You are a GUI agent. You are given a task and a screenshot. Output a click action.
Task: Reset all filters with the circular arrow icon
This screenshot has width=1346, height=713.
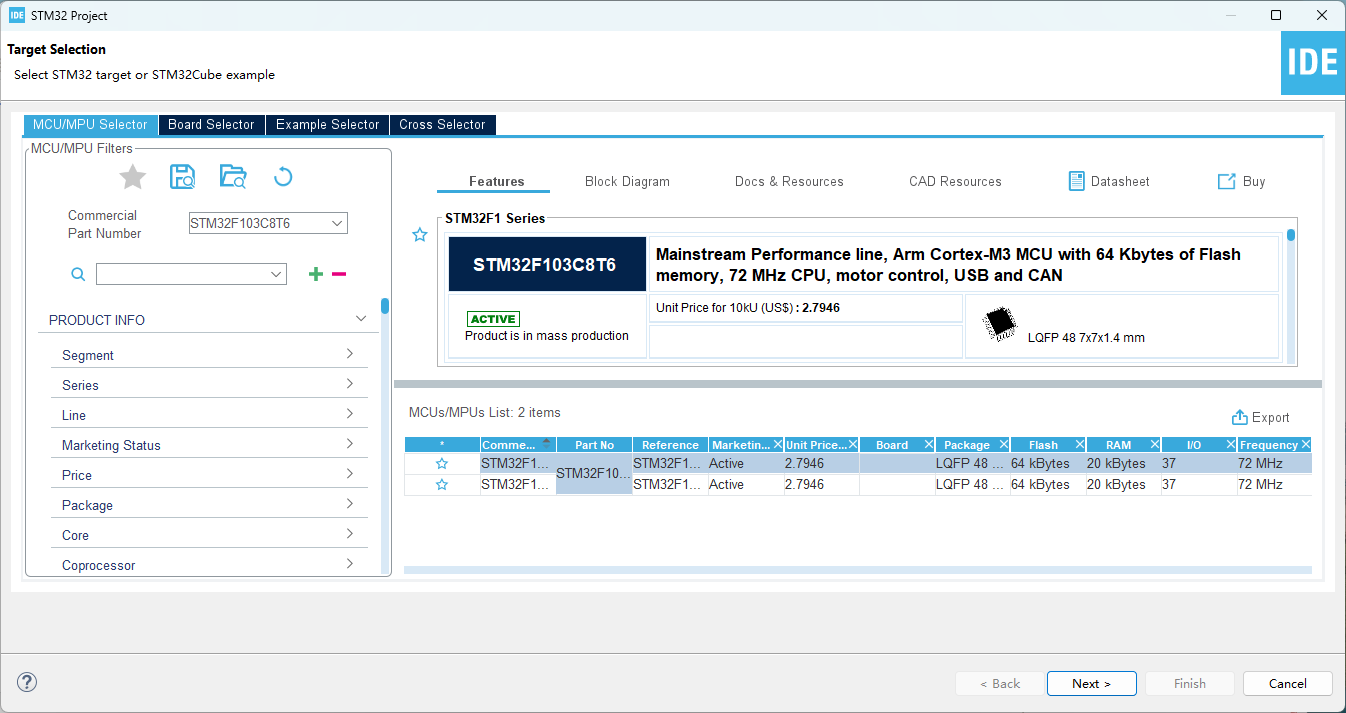click(x=283, y=177)
